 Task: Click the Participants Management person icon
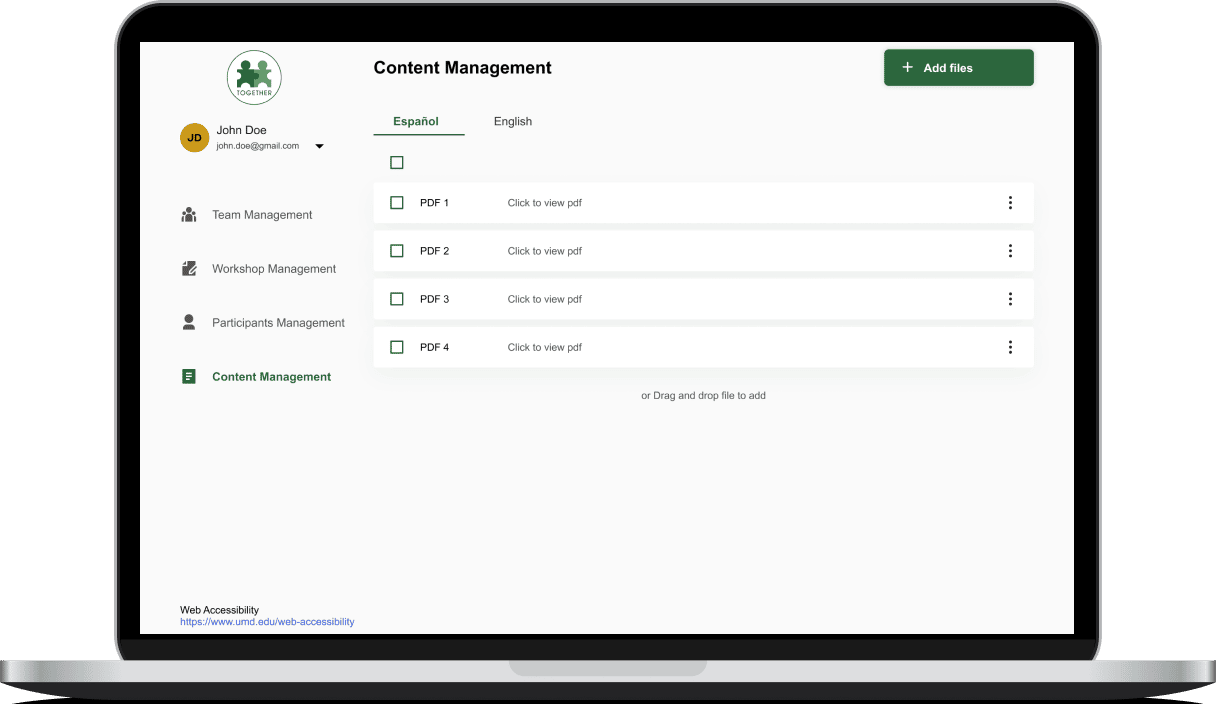click(189, 323)
